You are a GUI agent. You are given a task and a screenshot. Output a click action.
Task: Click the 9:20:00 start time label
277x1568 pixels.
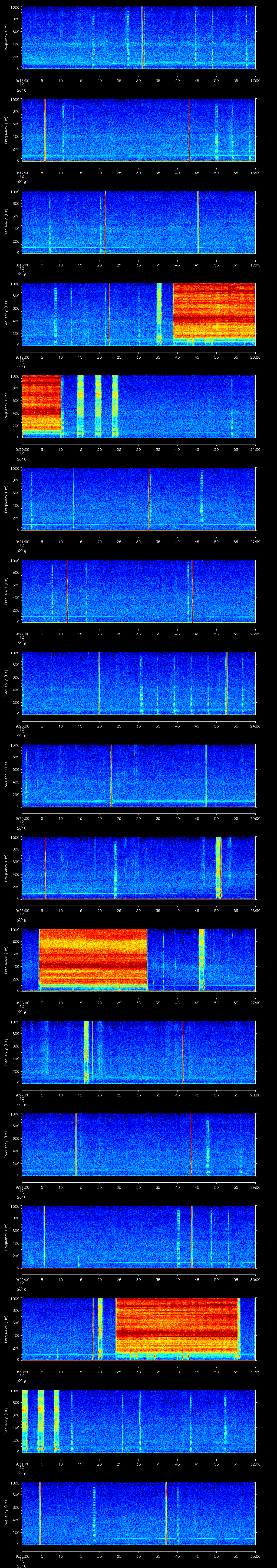tap(22, 449)
